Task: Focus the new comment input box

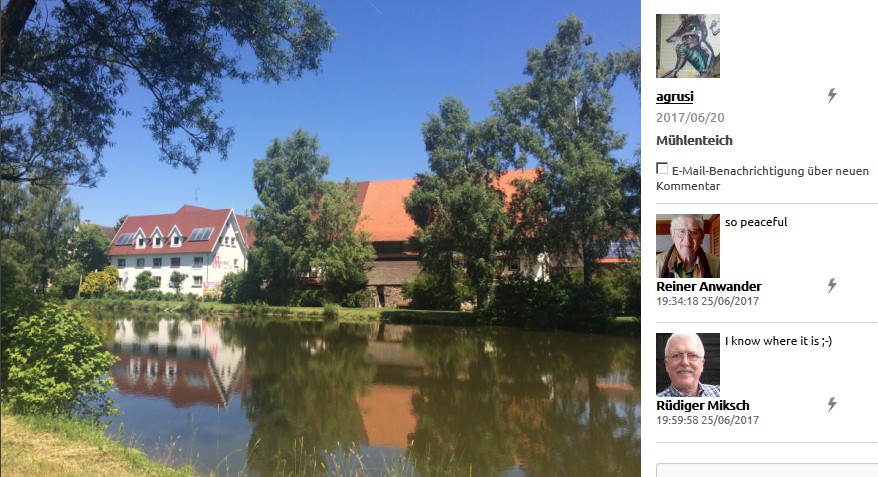Action: click(767, 470)
